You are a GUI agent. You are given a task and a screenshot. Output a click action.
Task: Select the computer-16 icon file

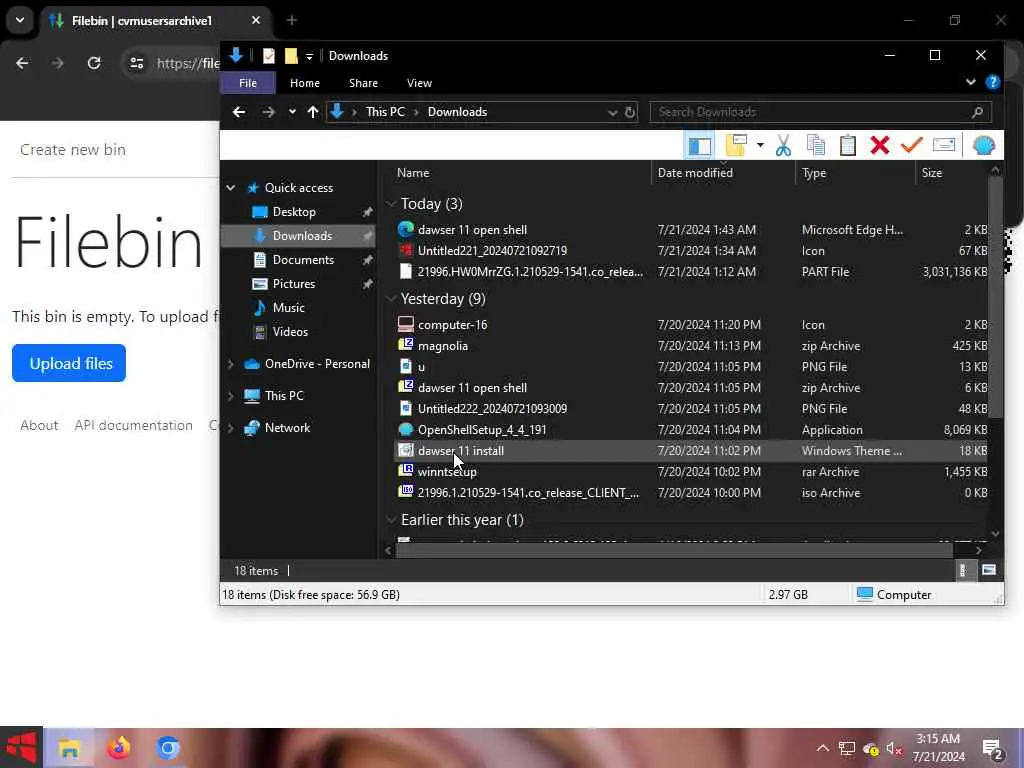452,325
